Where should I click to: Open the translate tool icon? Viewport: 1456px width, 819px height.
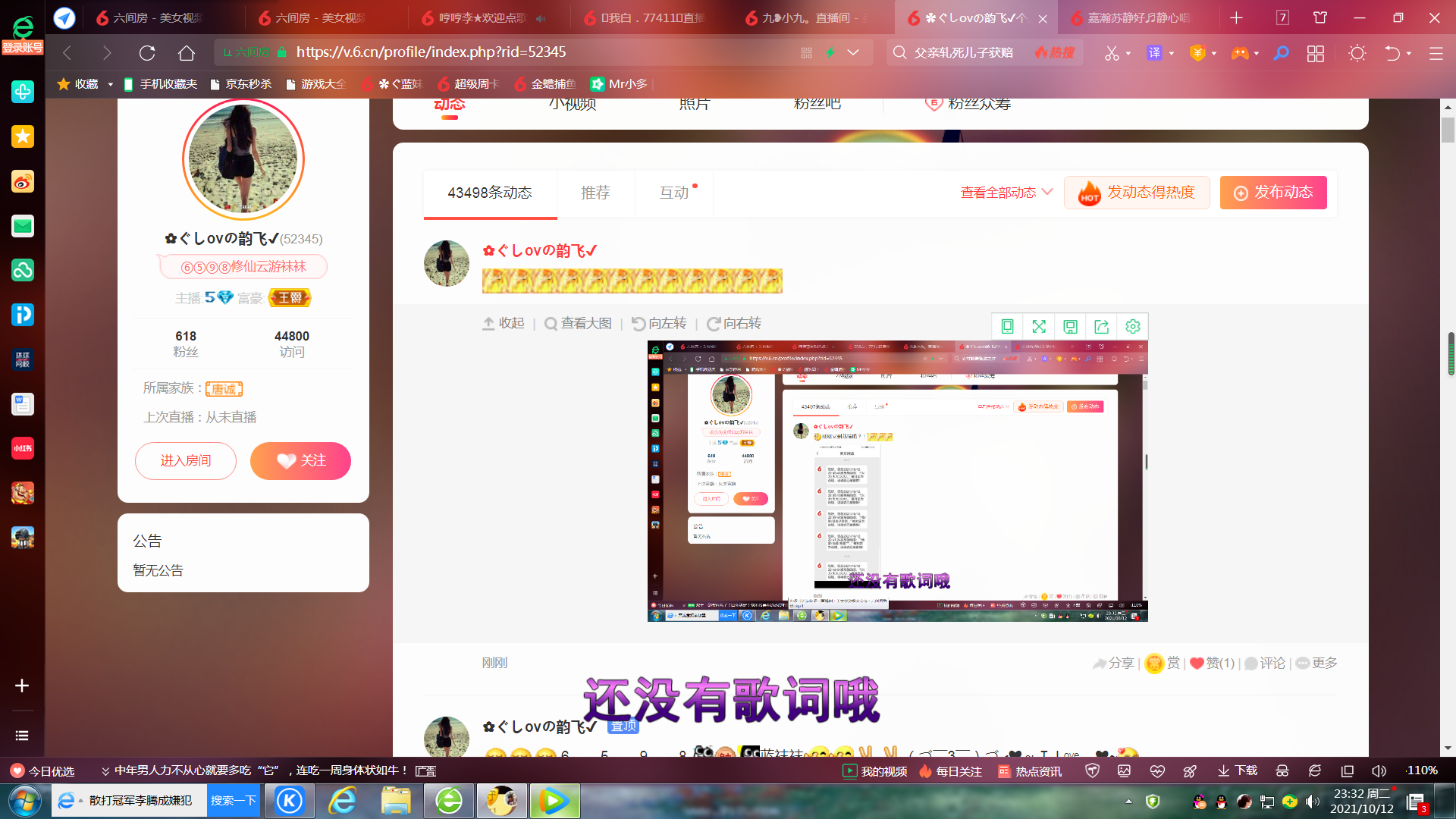pos(1154,52)
